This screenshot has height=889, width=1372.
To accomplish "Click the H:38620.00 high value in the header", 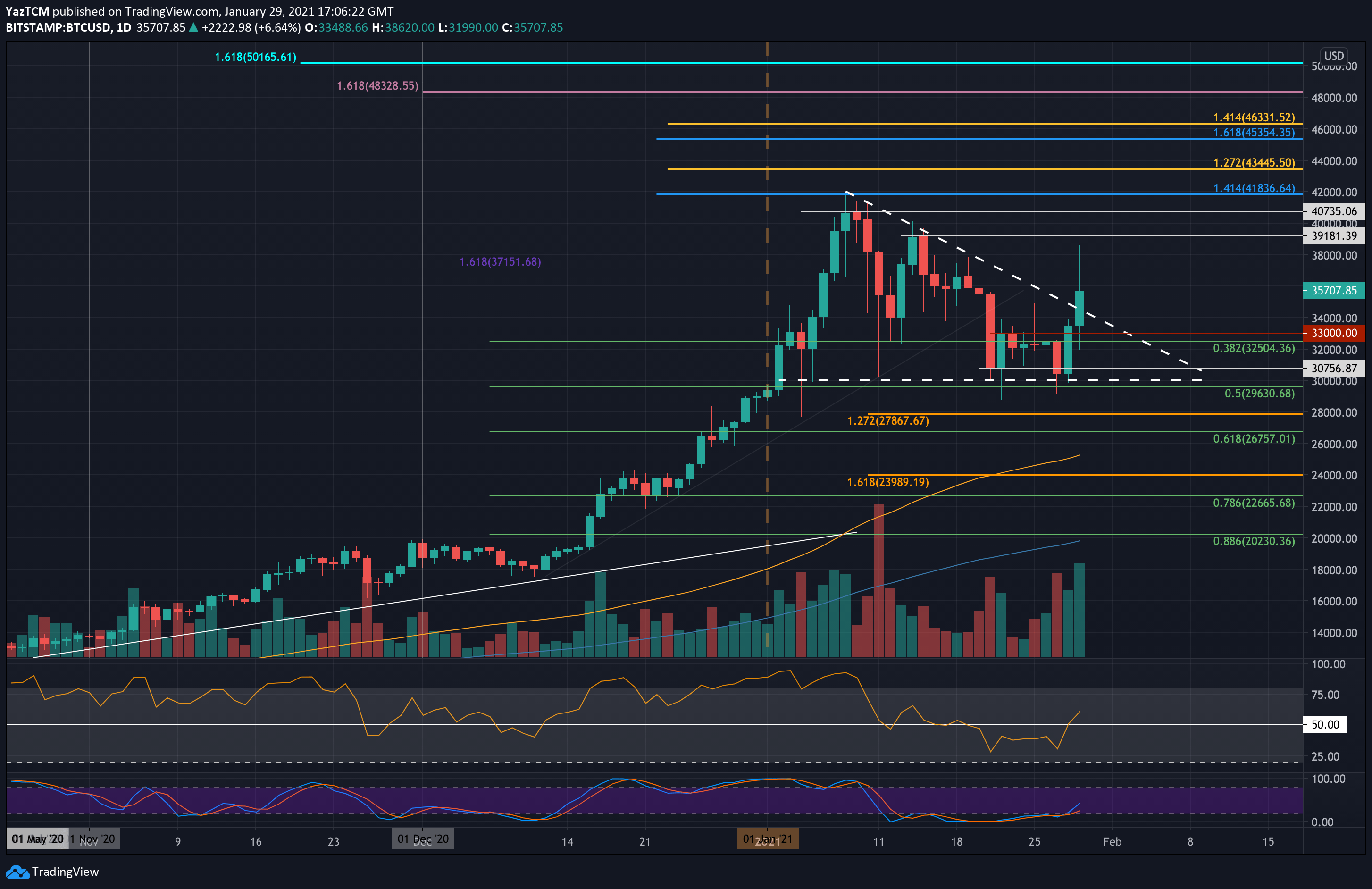I will [x=403, y=28].
